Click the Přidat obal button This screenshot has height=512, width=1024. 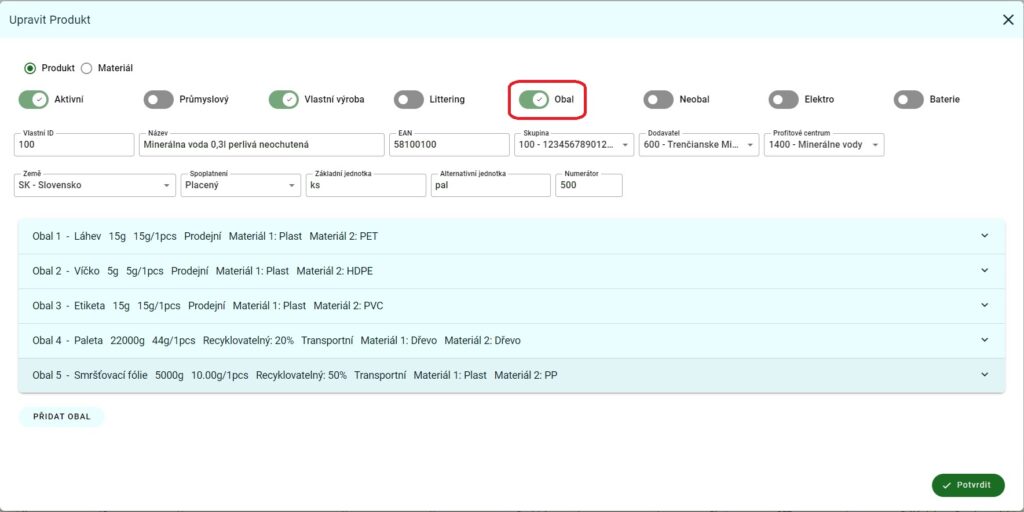(x=61, y=416)
